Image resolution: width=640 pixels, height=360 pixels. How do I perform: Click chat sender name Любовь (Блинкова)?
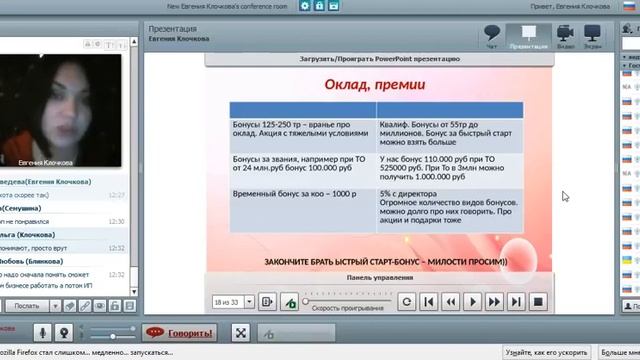tap(31, 261)
